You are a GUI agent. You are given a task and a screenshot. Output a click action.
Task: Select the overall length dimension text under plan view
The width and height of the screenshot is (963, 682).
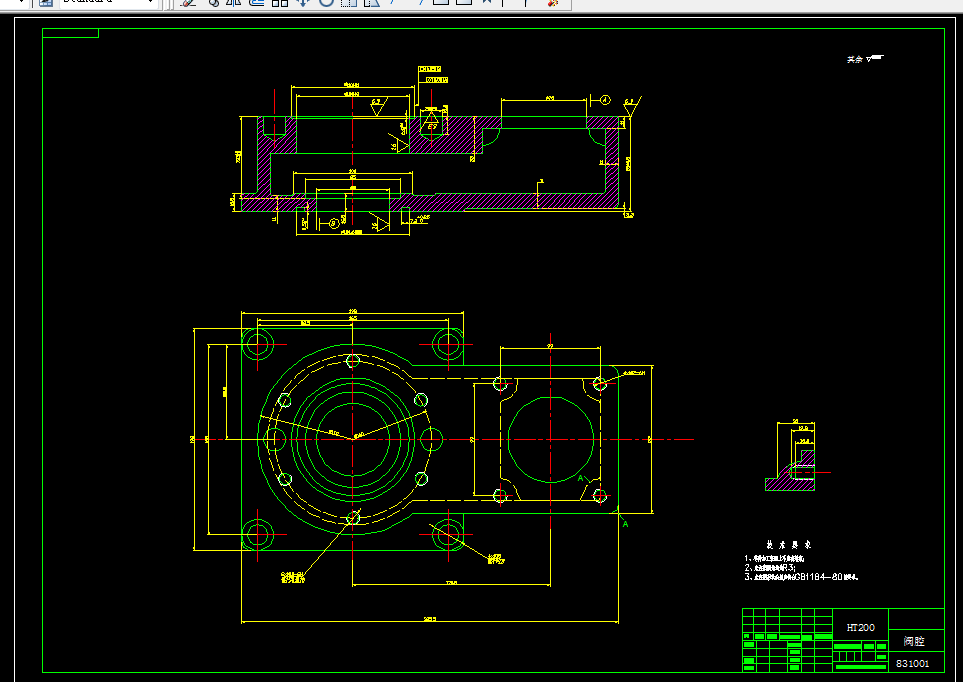coord(430,619)
